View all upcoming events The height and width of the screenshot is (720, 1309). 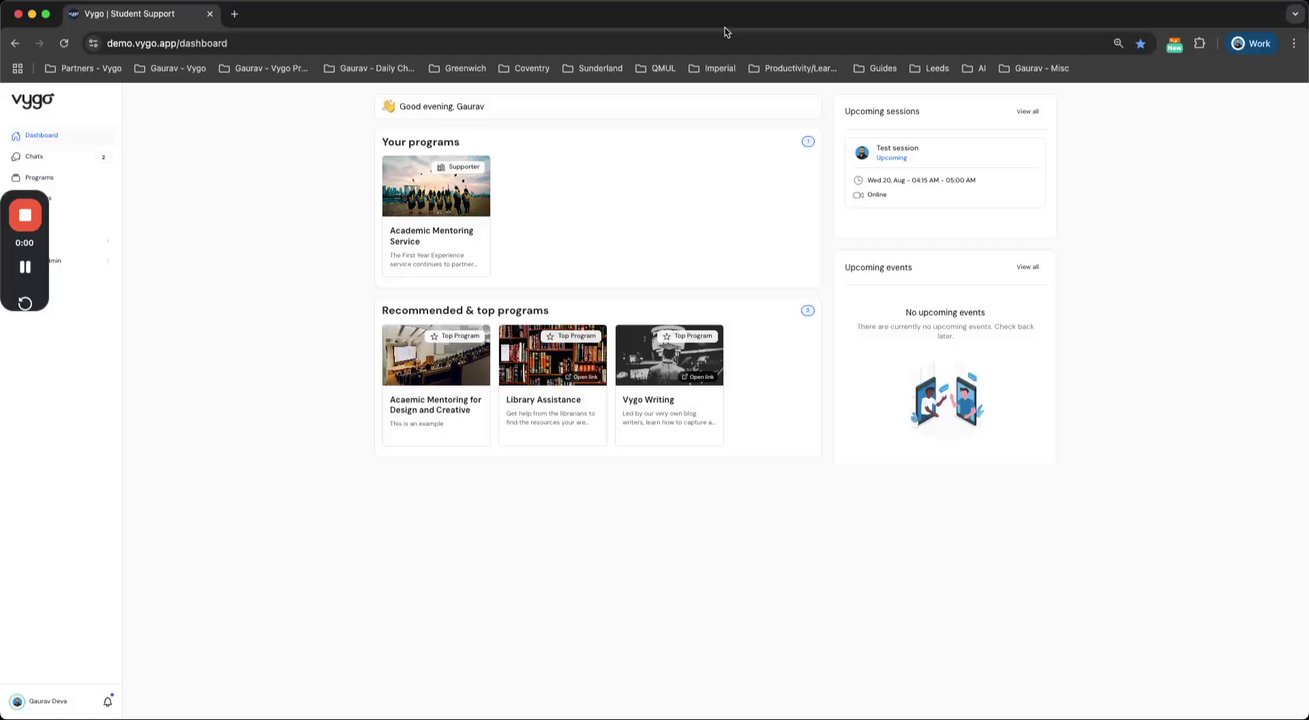(1028, 267)
